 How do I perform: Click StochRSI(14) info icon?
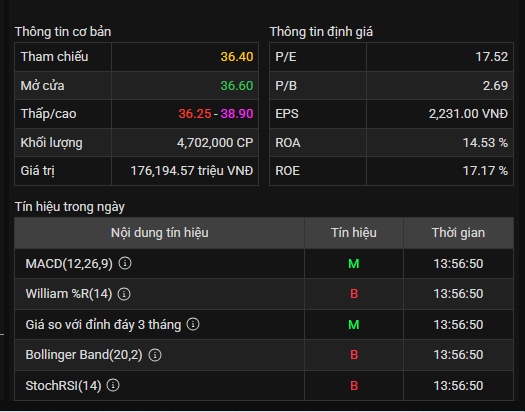(x=113, y=385)
